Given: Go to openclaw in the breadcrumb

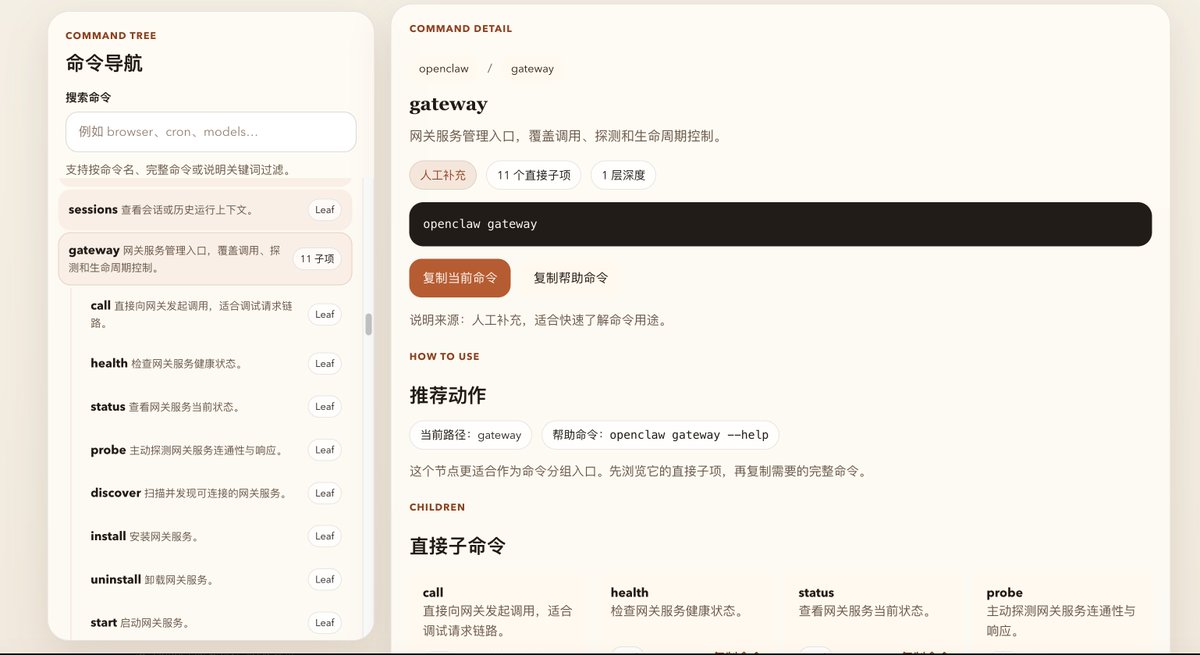Looking at the screenshot, I should [444, 69].
